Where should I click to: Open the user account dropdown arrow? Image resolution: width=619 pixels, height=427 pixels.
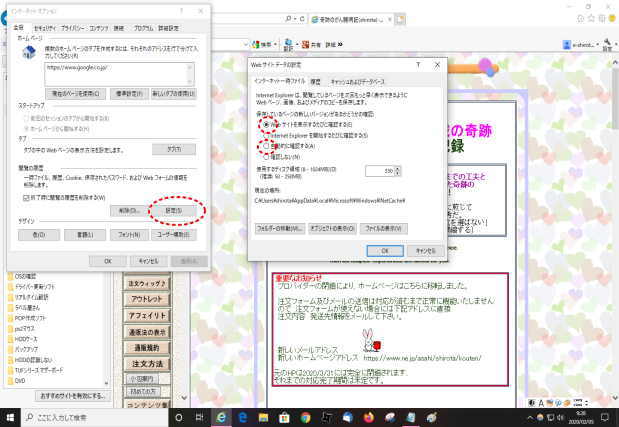click(598, 45)
